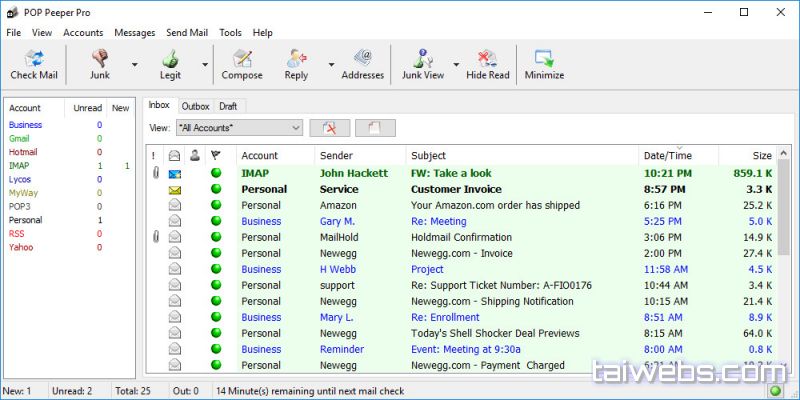The height and width of the screenshot is (400, 800).
Task: Open the Junk View toolbar icon
Action: [422, 58]
